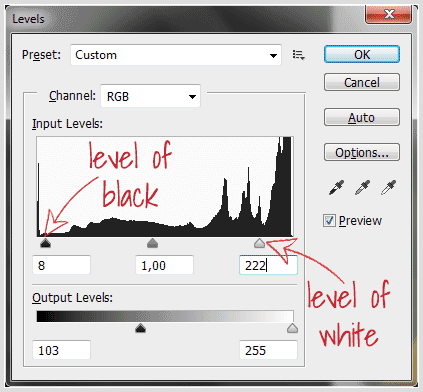423x392 pixels.
Task: Focus the output field showing 255
Action: click(x=268, y=350)
